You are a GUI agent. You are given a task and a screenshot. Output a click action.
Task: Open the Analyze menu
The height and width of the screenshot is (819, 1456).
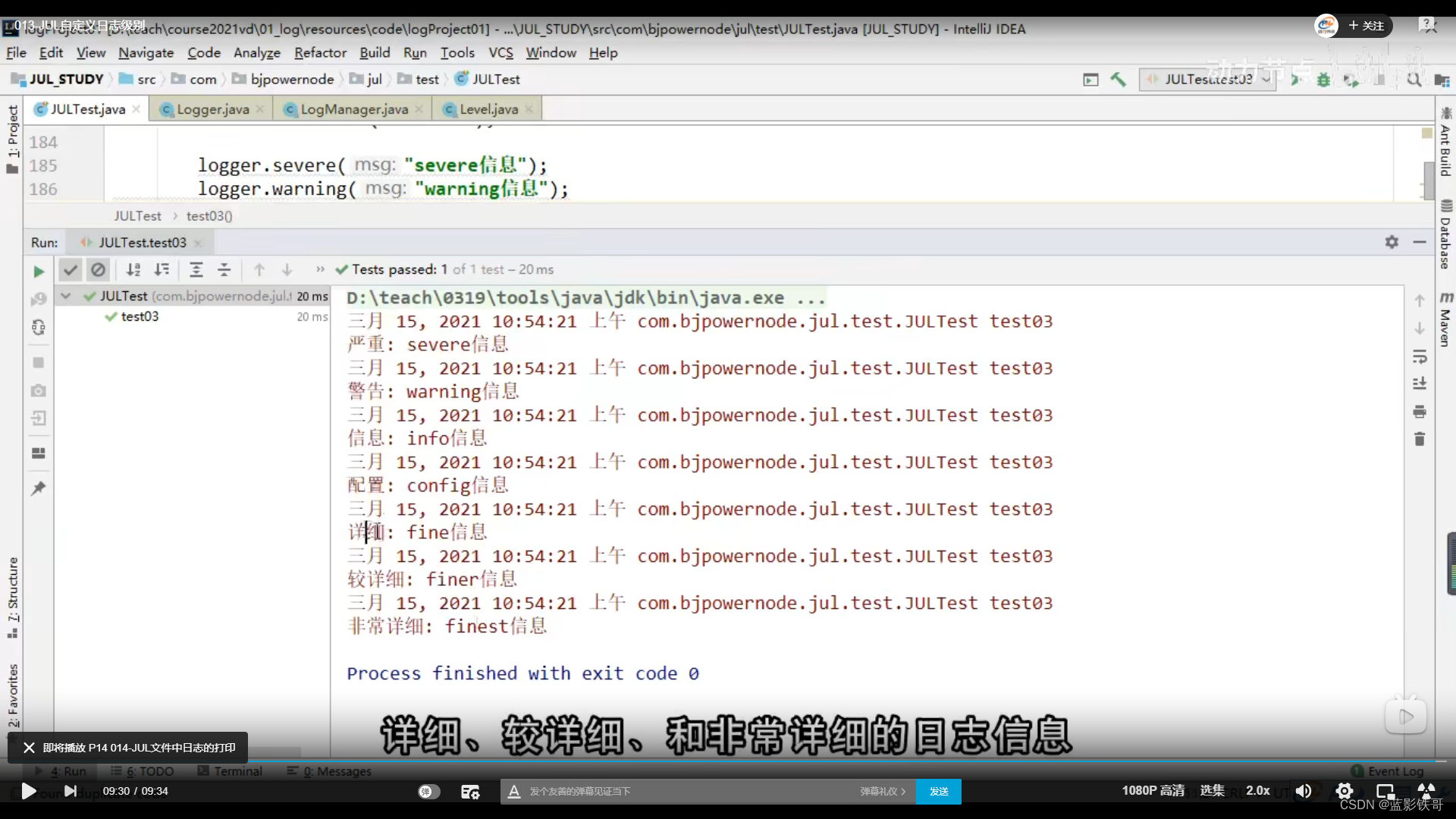[x=257, y=53]
